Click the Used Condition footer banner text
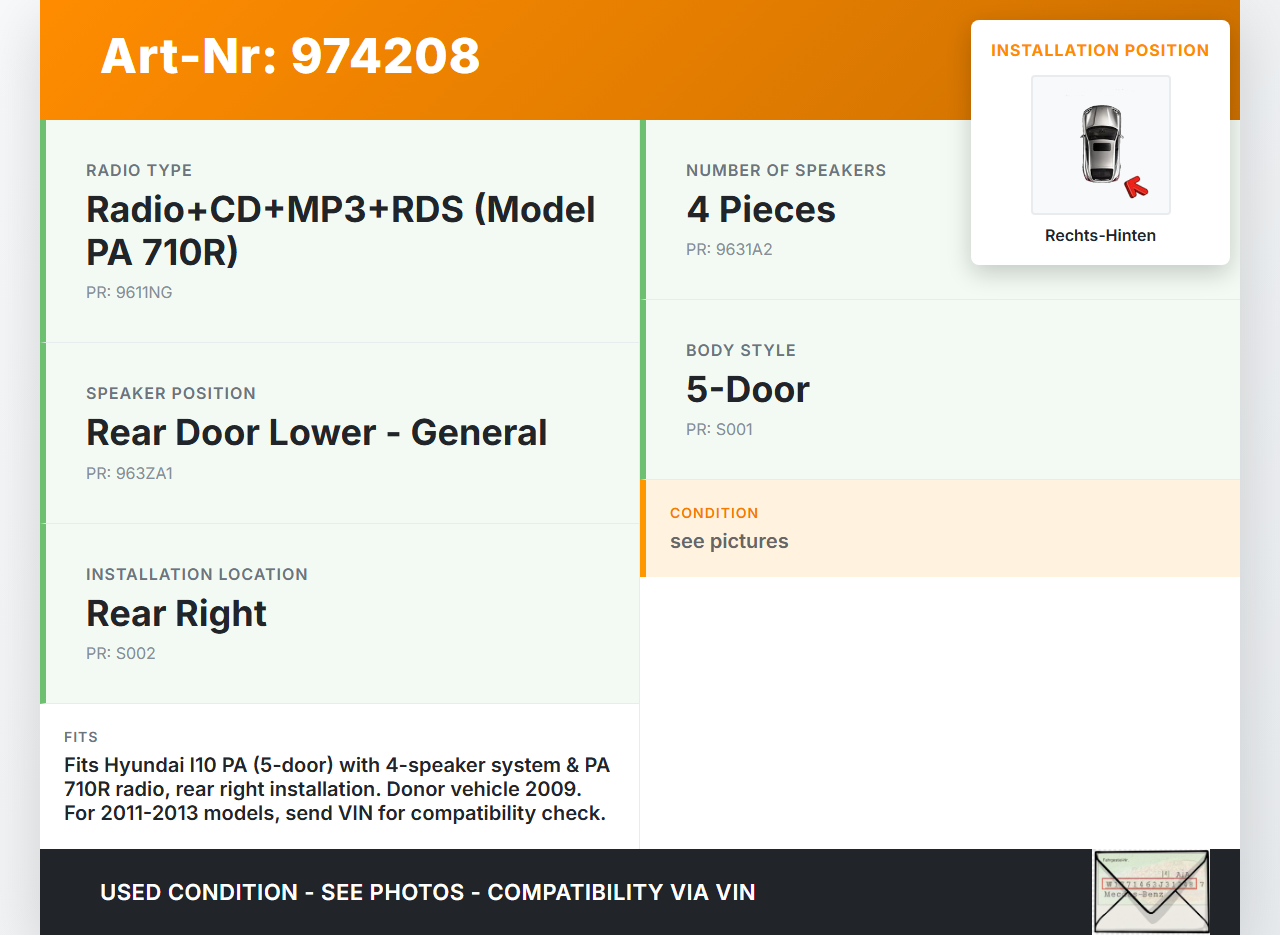The height and width of the screenshot is (935, 1280). point(427,892)
